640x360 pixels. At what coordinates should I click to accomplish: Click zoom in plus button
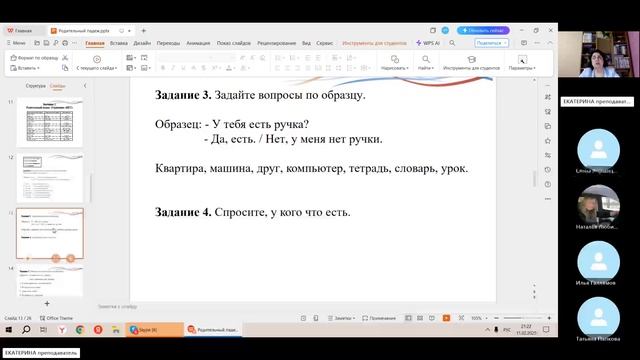[549, 318]
